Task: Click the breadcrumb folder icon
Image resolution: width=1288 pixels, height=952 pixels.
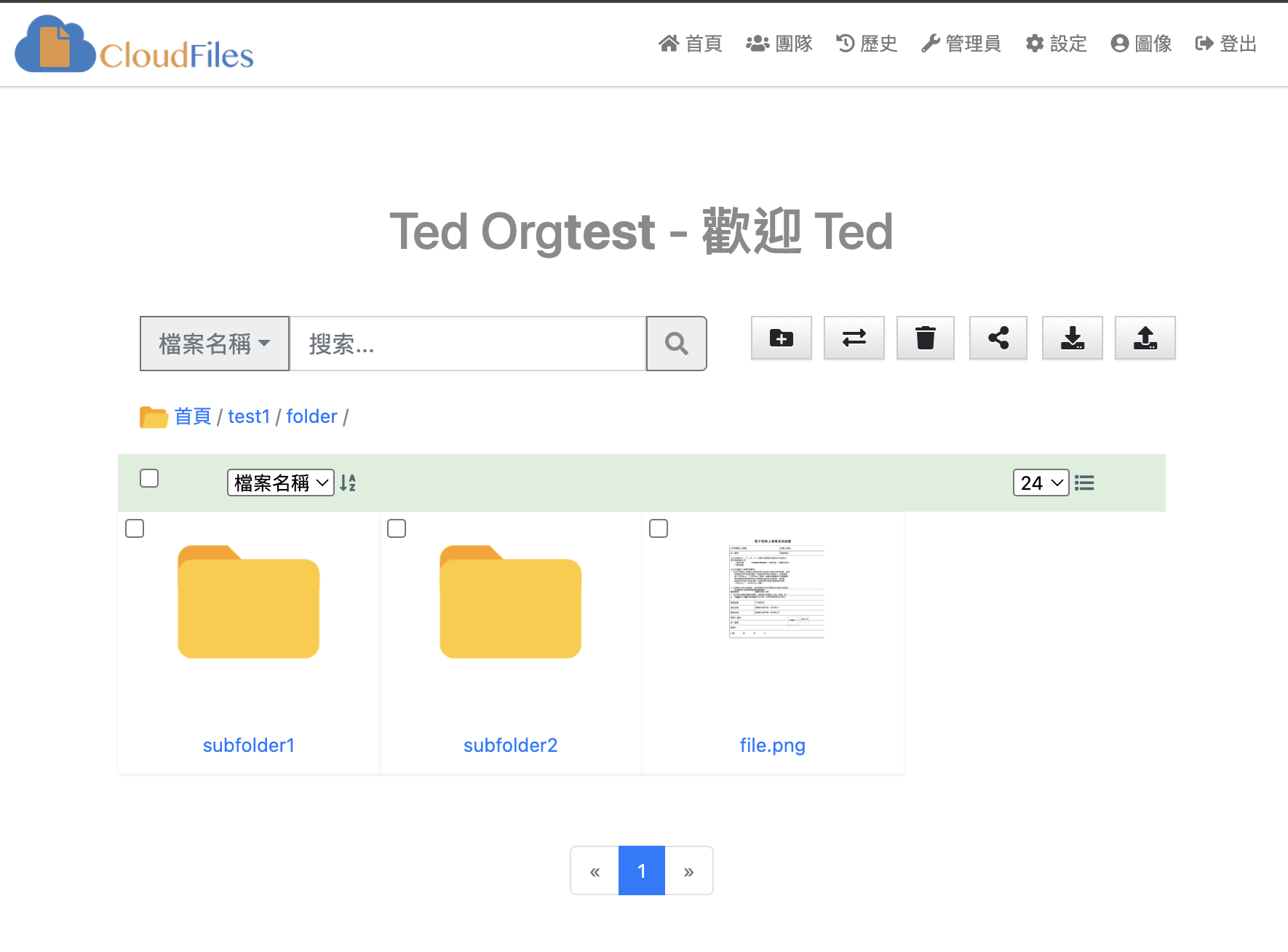Action: click(x=154, y=417)
